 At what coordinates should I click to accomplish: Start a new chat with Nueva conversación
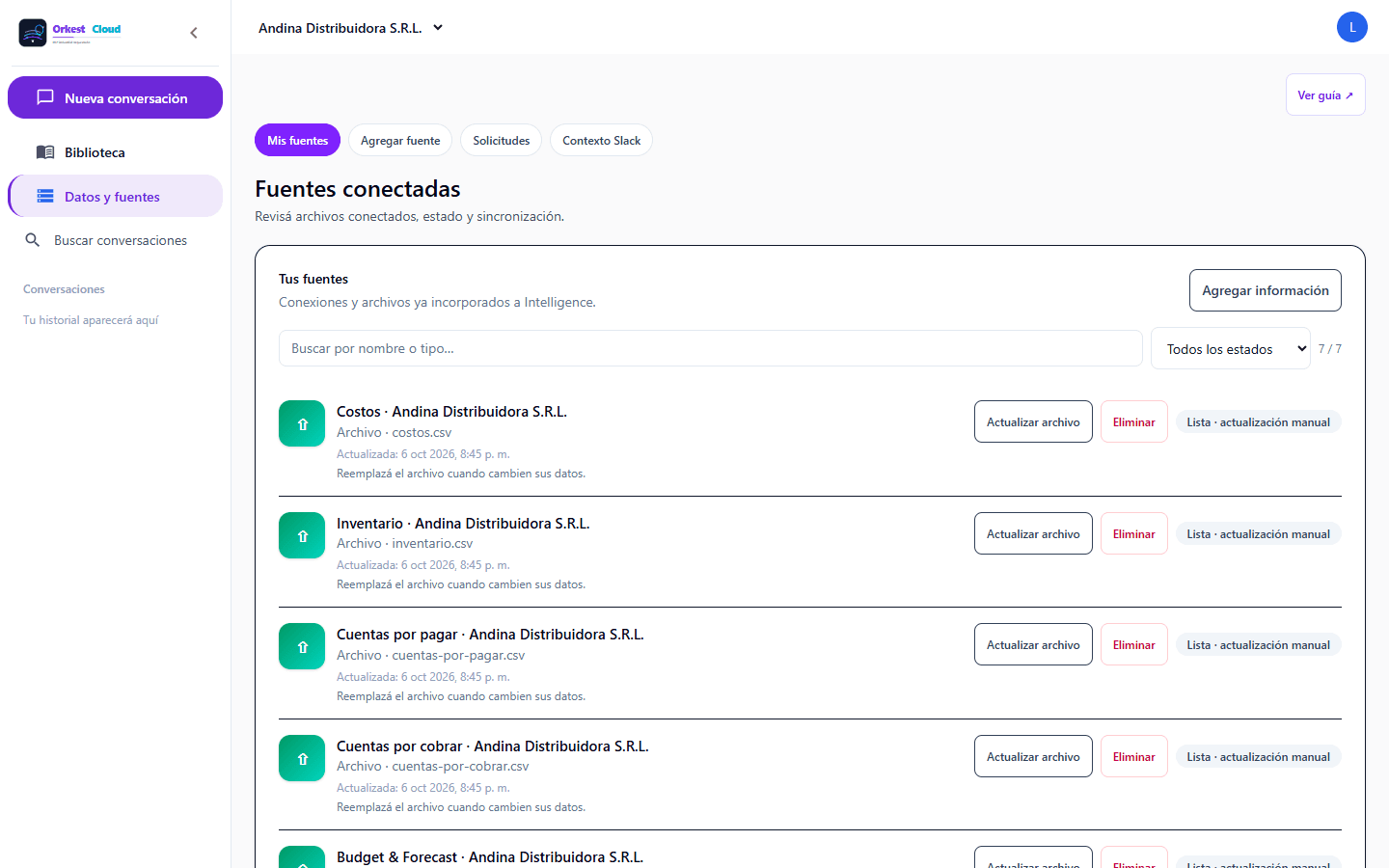tap(115, 97)
